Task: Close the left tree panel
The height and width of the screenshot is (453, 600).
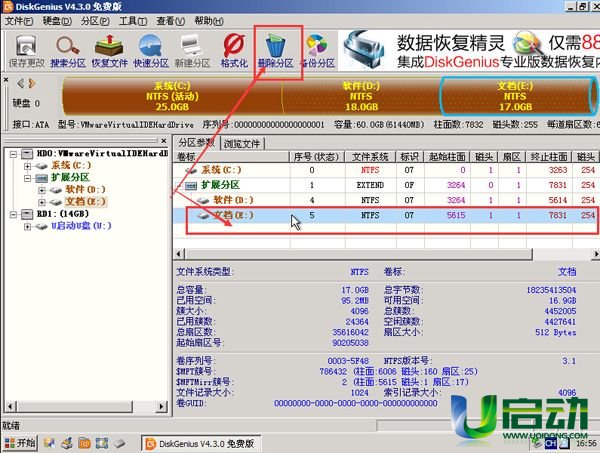Action: (164, 141)
